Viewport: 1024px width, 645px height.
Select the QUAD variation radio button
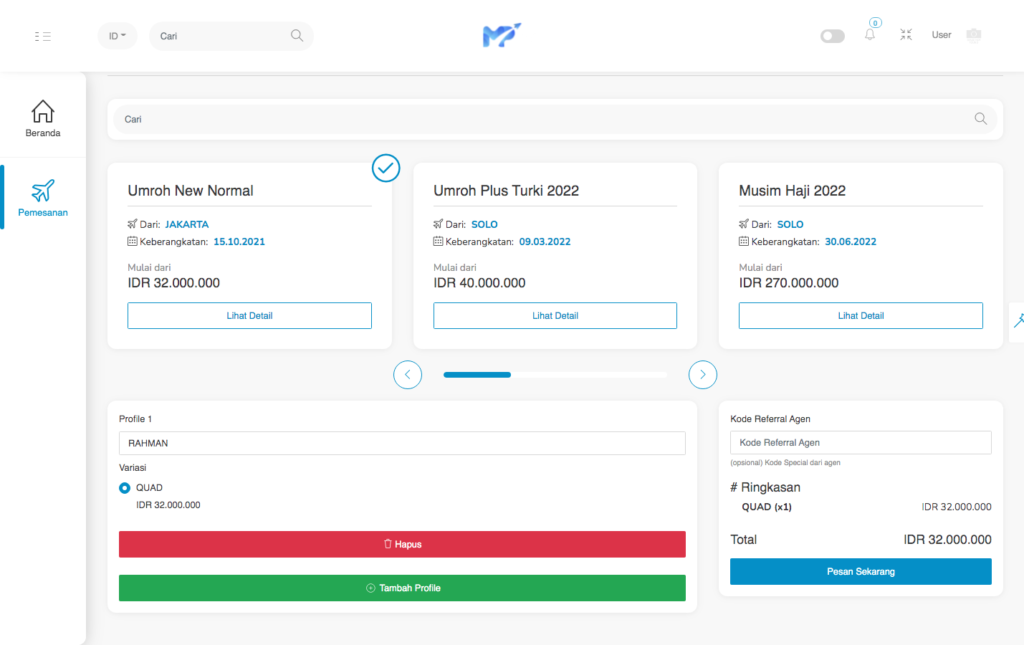tap(125, 488)
